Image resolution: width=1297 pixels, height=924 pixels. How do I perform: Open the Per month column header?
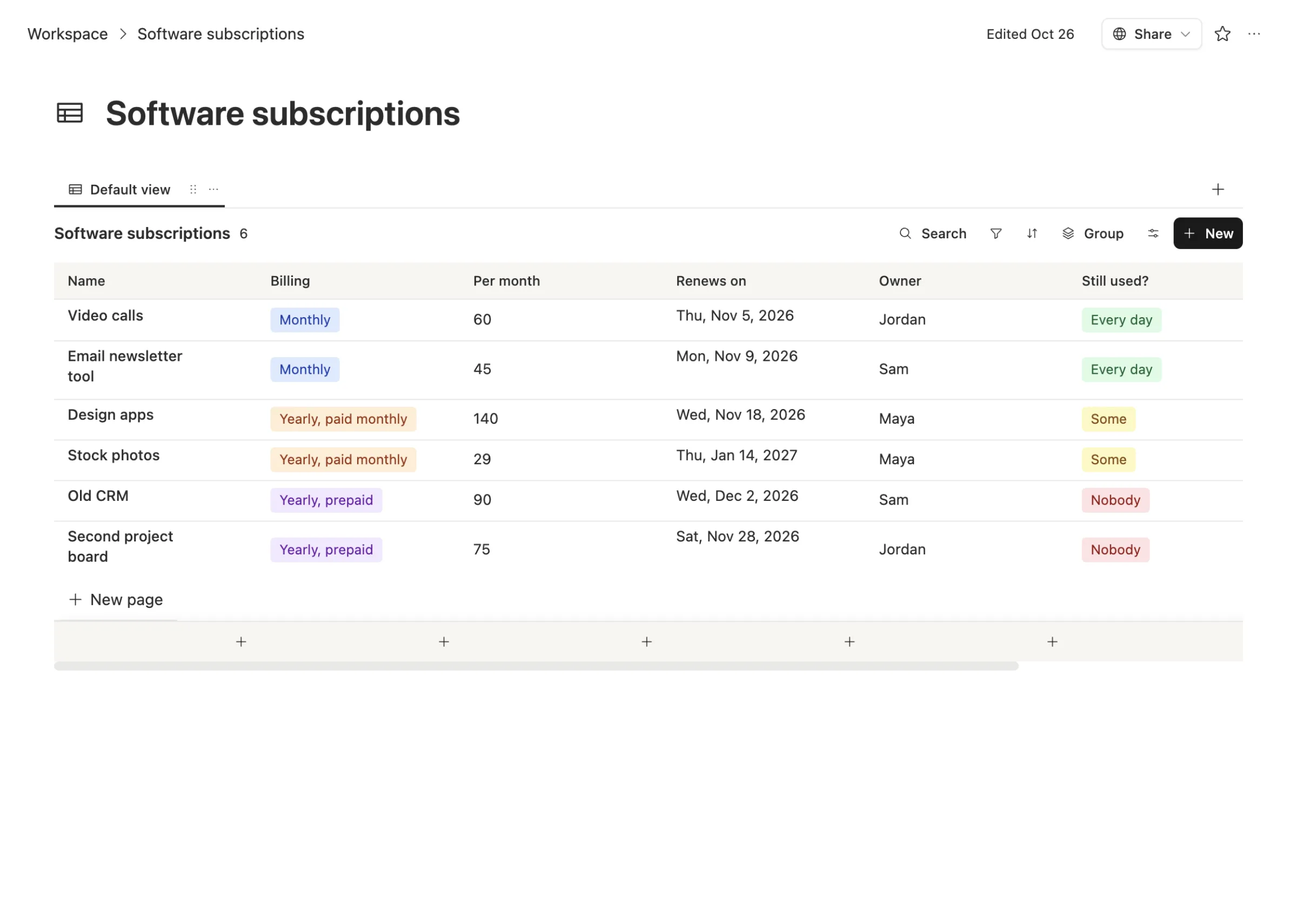point(561,281)
